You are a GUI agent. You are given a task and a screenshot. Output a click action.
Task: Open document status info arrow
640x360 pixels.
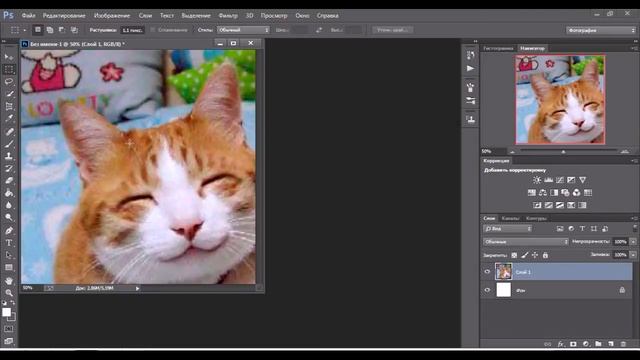pos(138,288)
